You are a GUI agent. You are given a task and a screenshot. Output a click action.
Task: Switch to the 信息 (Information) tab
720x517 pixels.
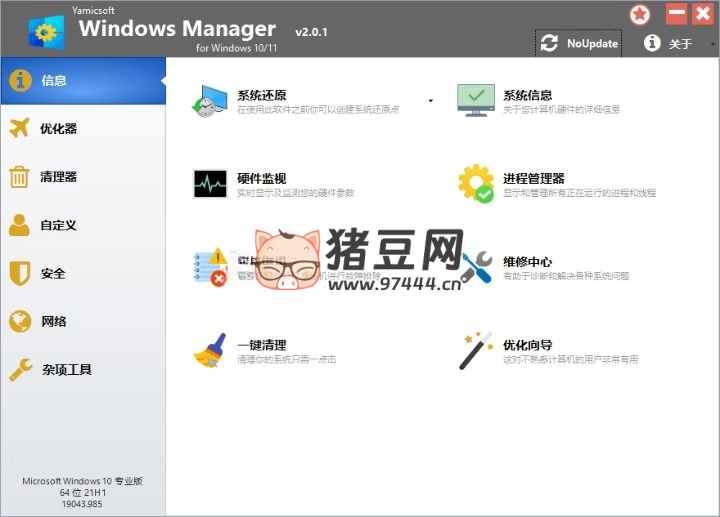pos(82,81)
